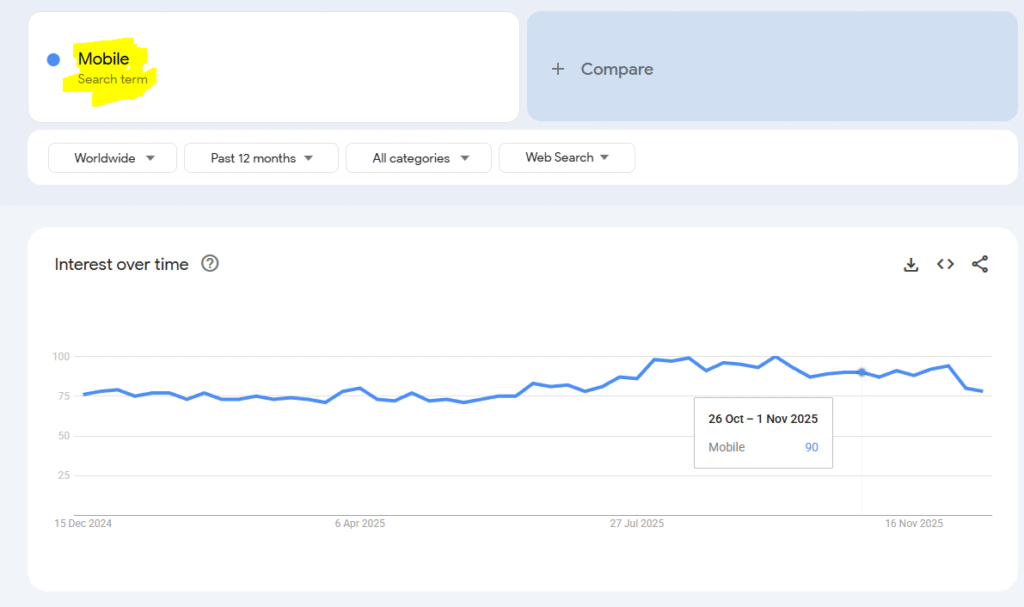Click the 16 Nov 2025 axis label
Viewport: 1024px width, 607px height.
[x=914, y=523]
